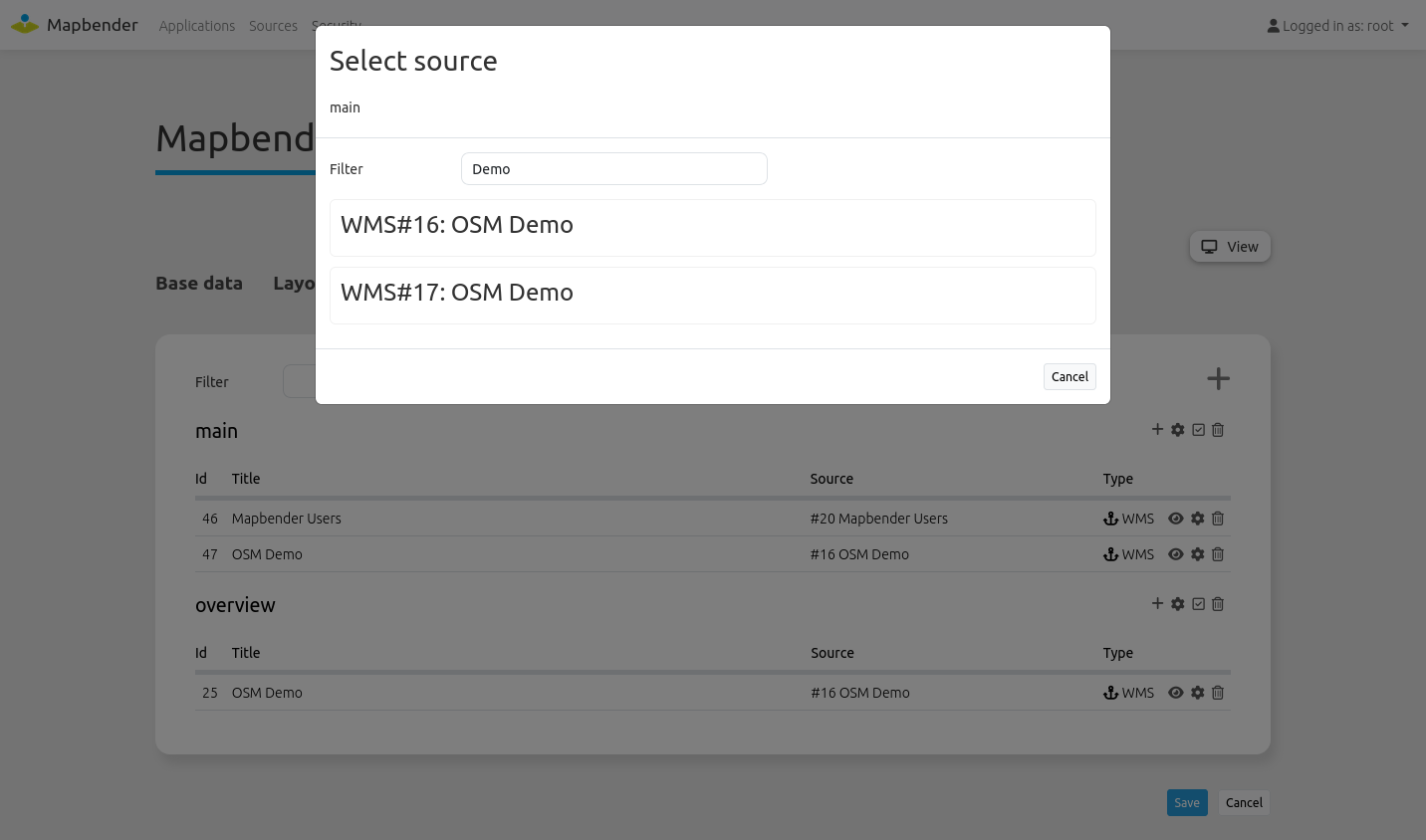The height and width of the screenshot is (840, 1426).
Task: Open overview layerset settings gear
Action: [x=1178, y=604]
